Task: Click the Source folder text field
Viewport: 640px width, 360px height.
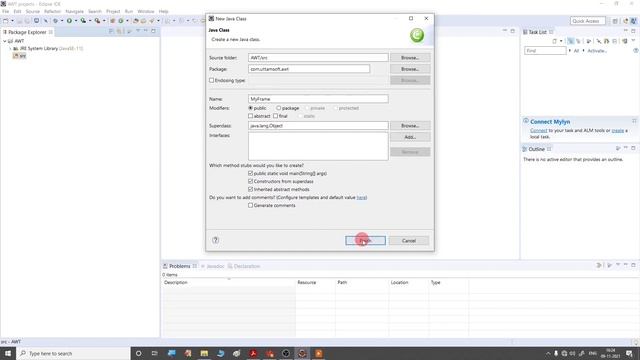Action: click(318, 58)
